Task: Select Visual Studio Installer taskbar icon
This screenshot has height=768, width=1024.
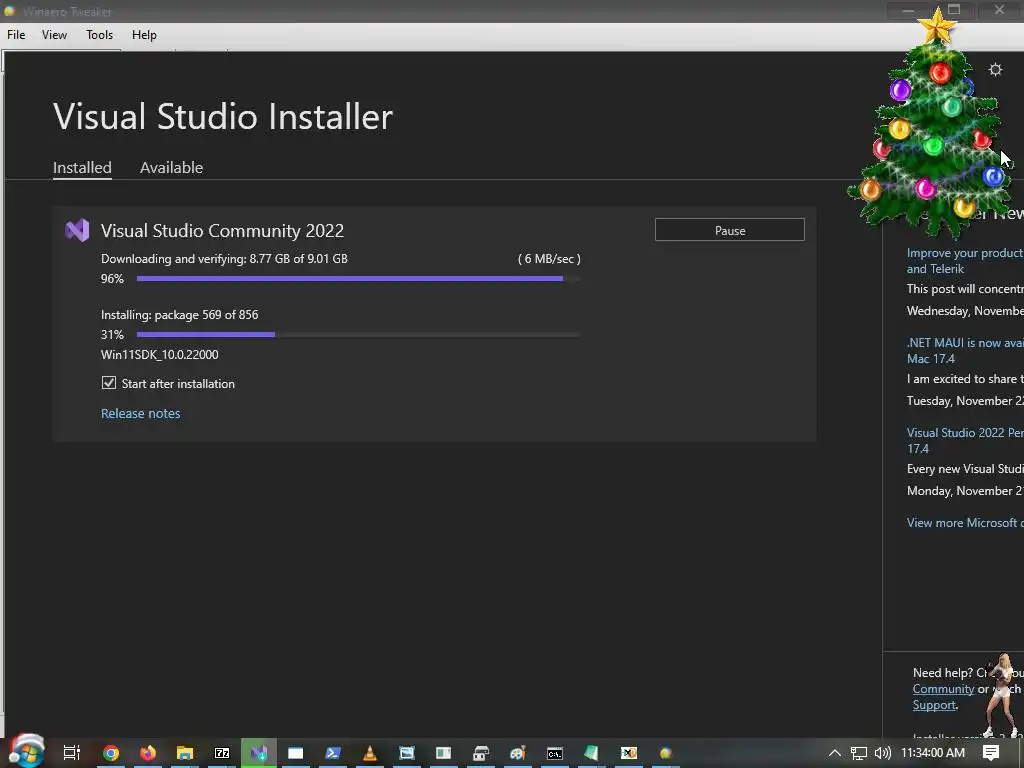Action: 259,753
